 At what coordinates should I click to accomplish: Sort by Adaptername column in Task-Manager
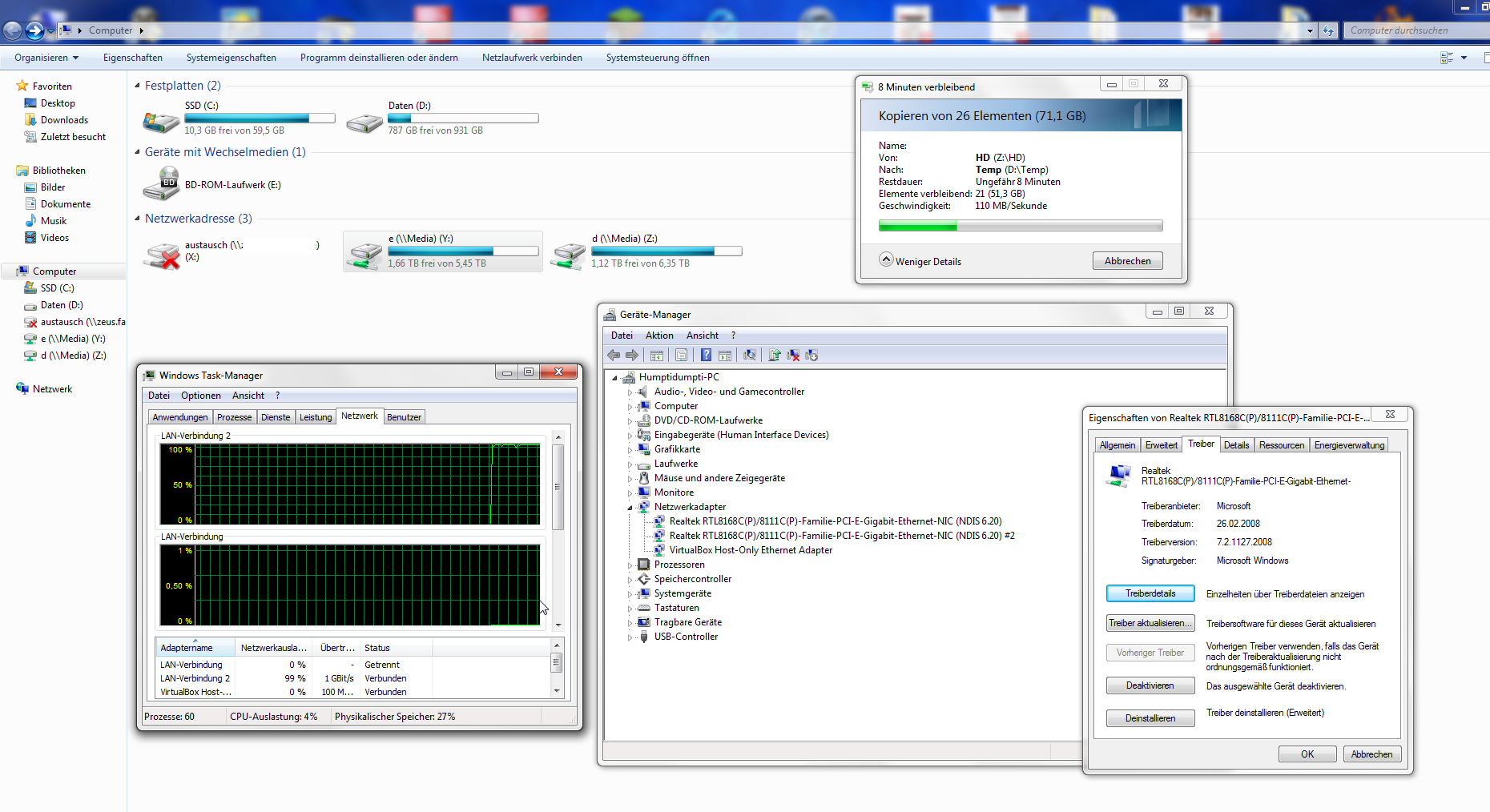pos(195,648)
